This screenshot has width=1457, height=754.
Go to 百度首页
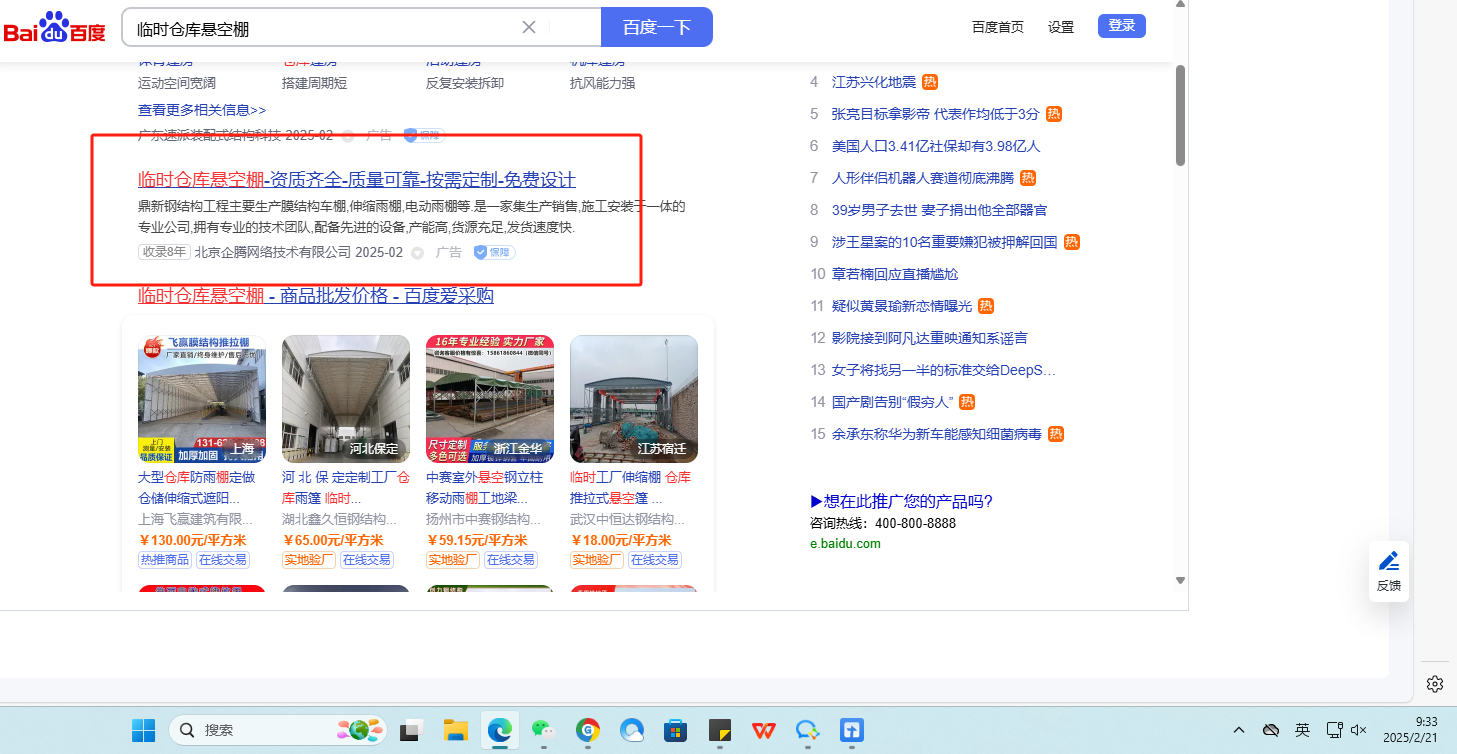coord(998,27)
